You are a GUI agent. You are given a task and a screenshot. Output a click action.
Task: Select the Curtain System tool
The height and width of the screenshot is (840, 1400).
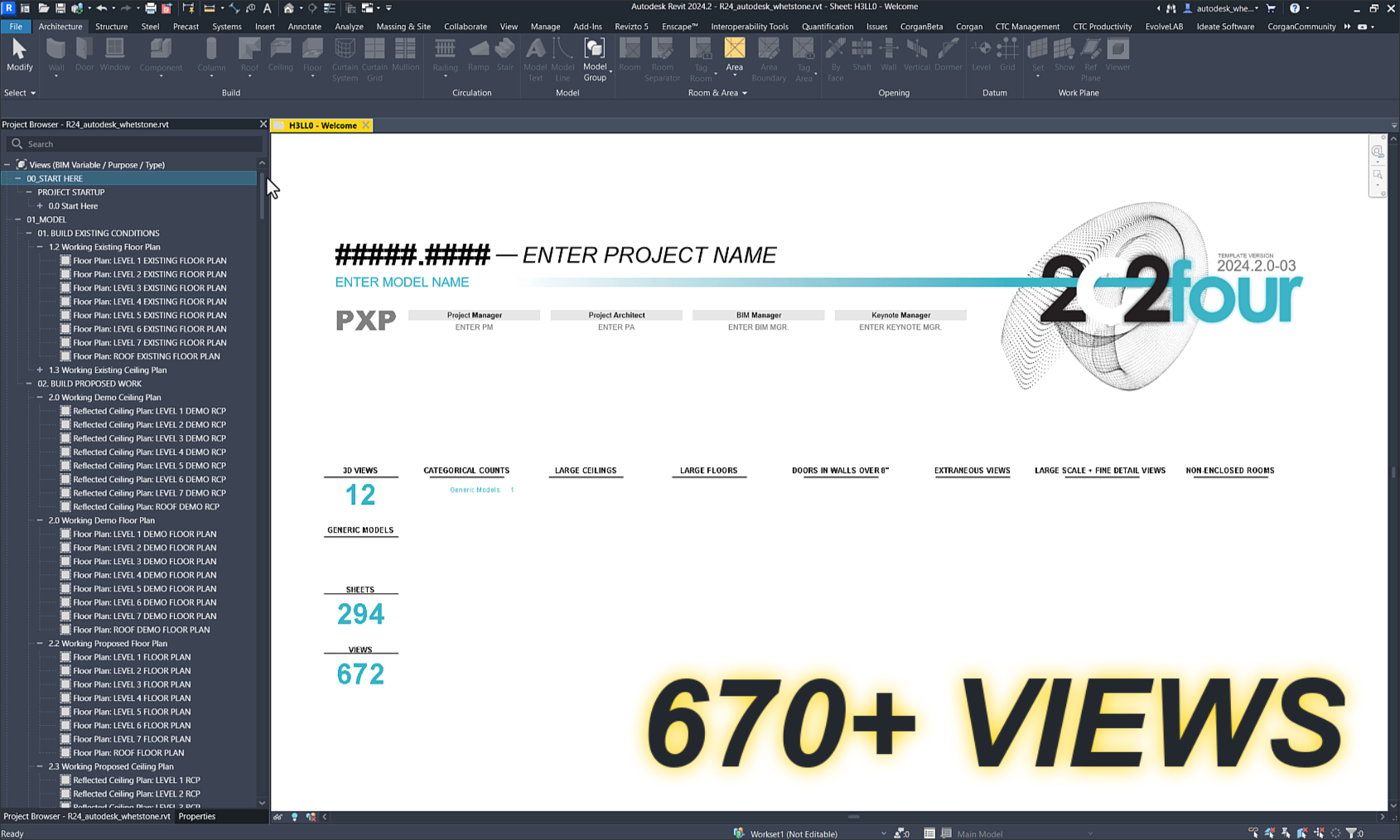tap(345, 60)
